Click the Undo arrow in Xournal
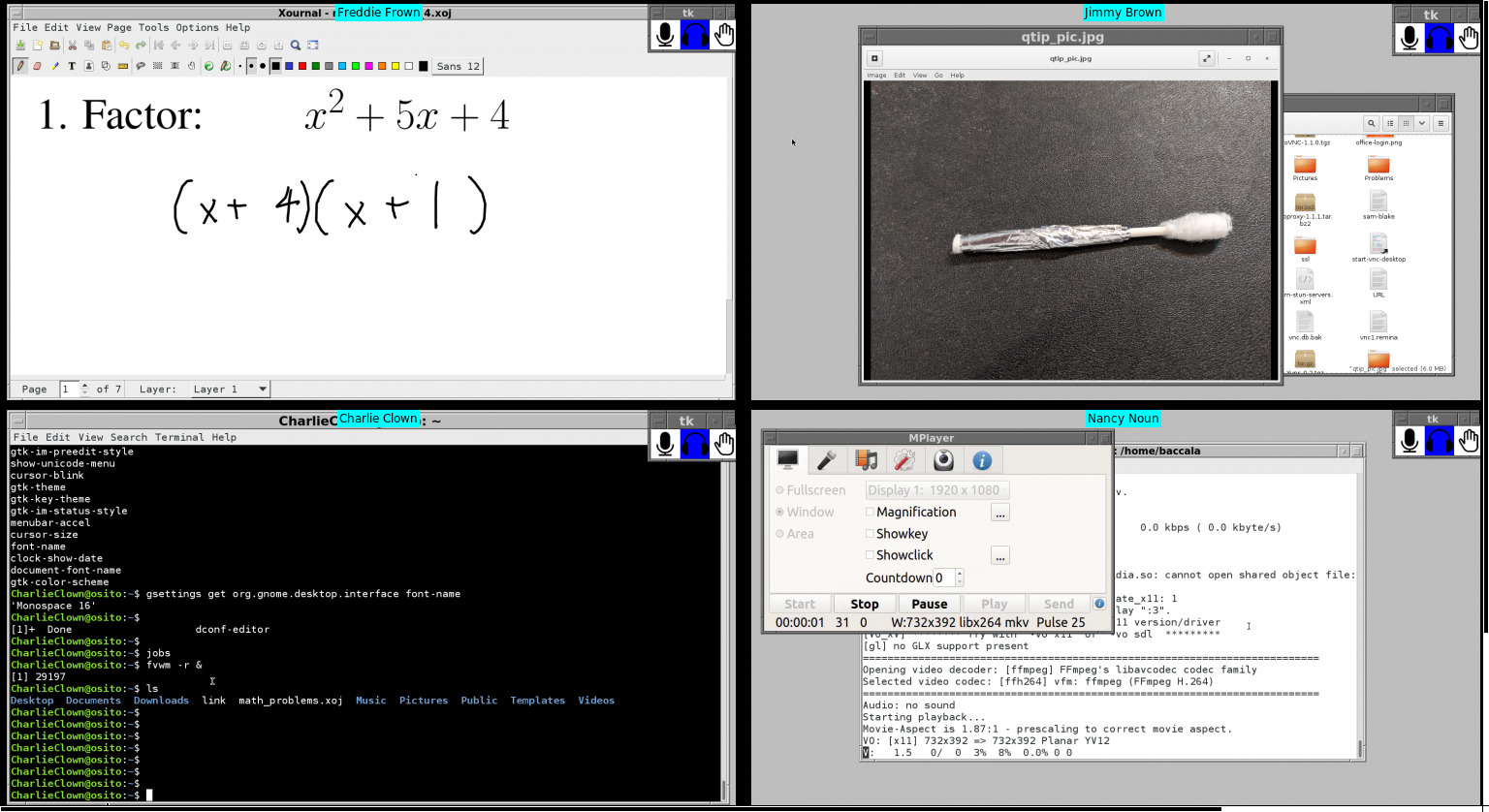1489x812 pixels. click(124, 45)
